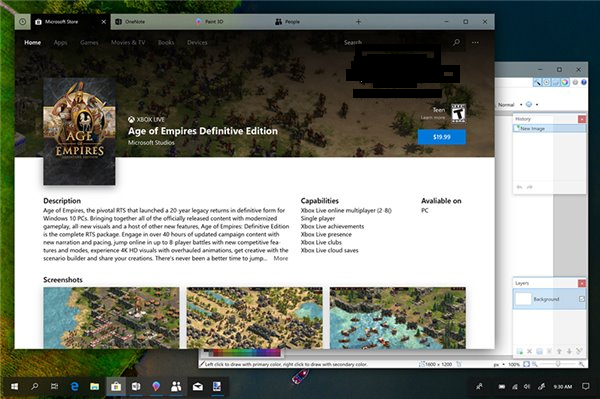The width and height of the screenshot is (600, 399).
Task: Click Microsoft Studios publisher link
Action: 151,143
